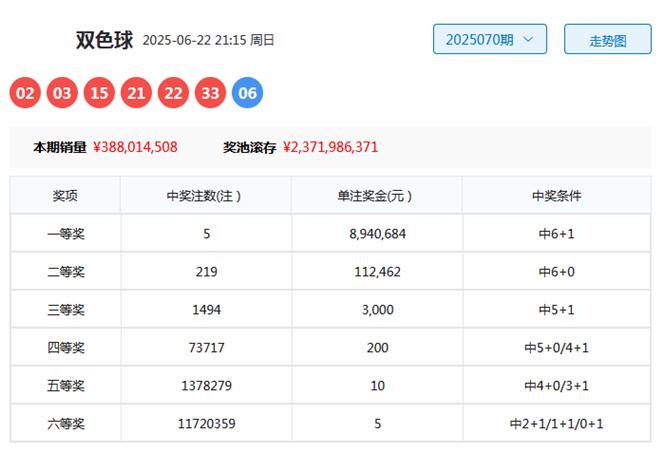Click the 奖池滚存 label
The height and width of the screenshot is (452, 662).
[250, 147]
